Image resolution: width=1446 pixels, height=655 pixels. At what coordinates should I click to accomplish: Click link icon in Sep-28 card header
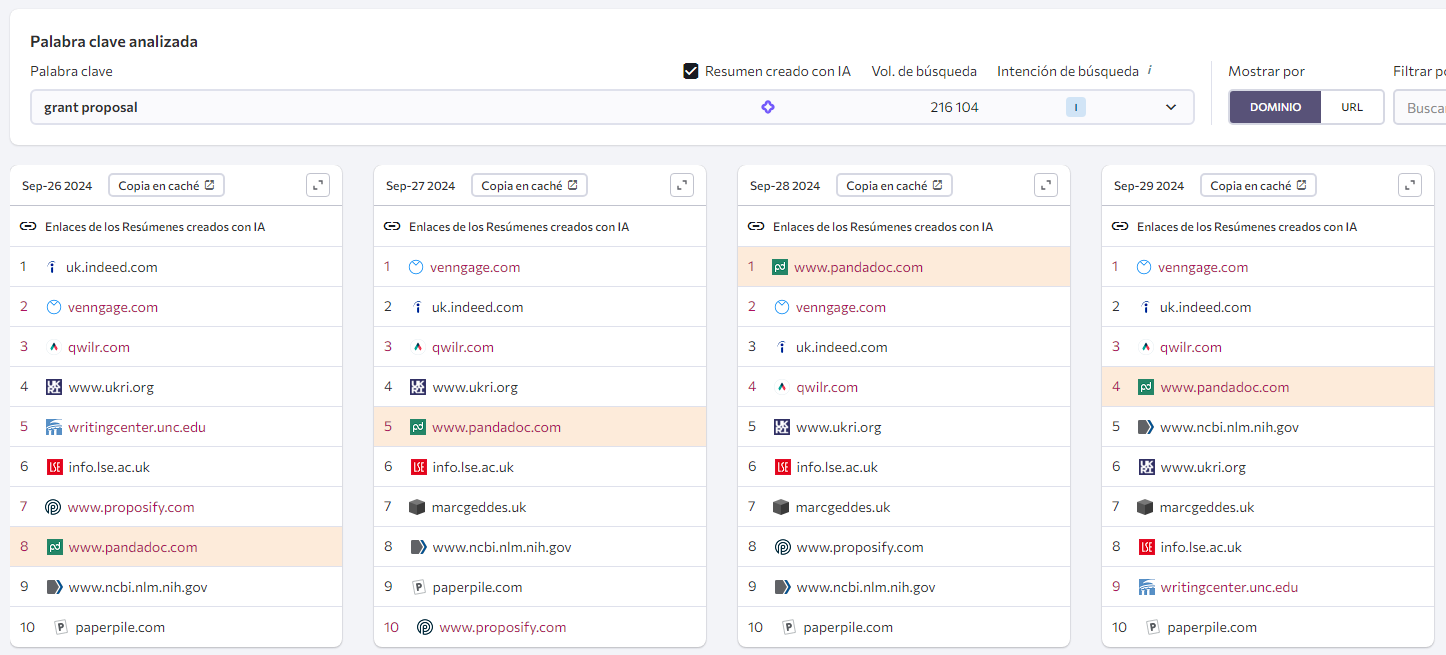(x=756, y=227)
